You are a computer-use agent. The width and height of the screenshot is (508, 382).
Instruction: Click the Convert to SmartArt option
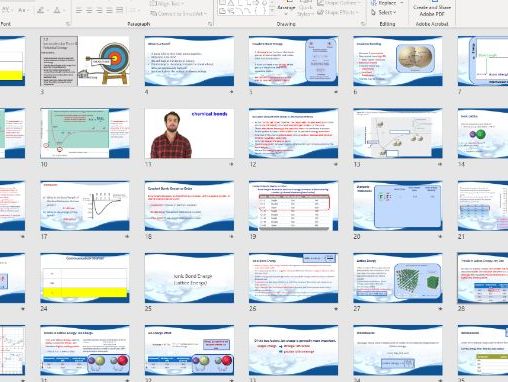[179, 13]
